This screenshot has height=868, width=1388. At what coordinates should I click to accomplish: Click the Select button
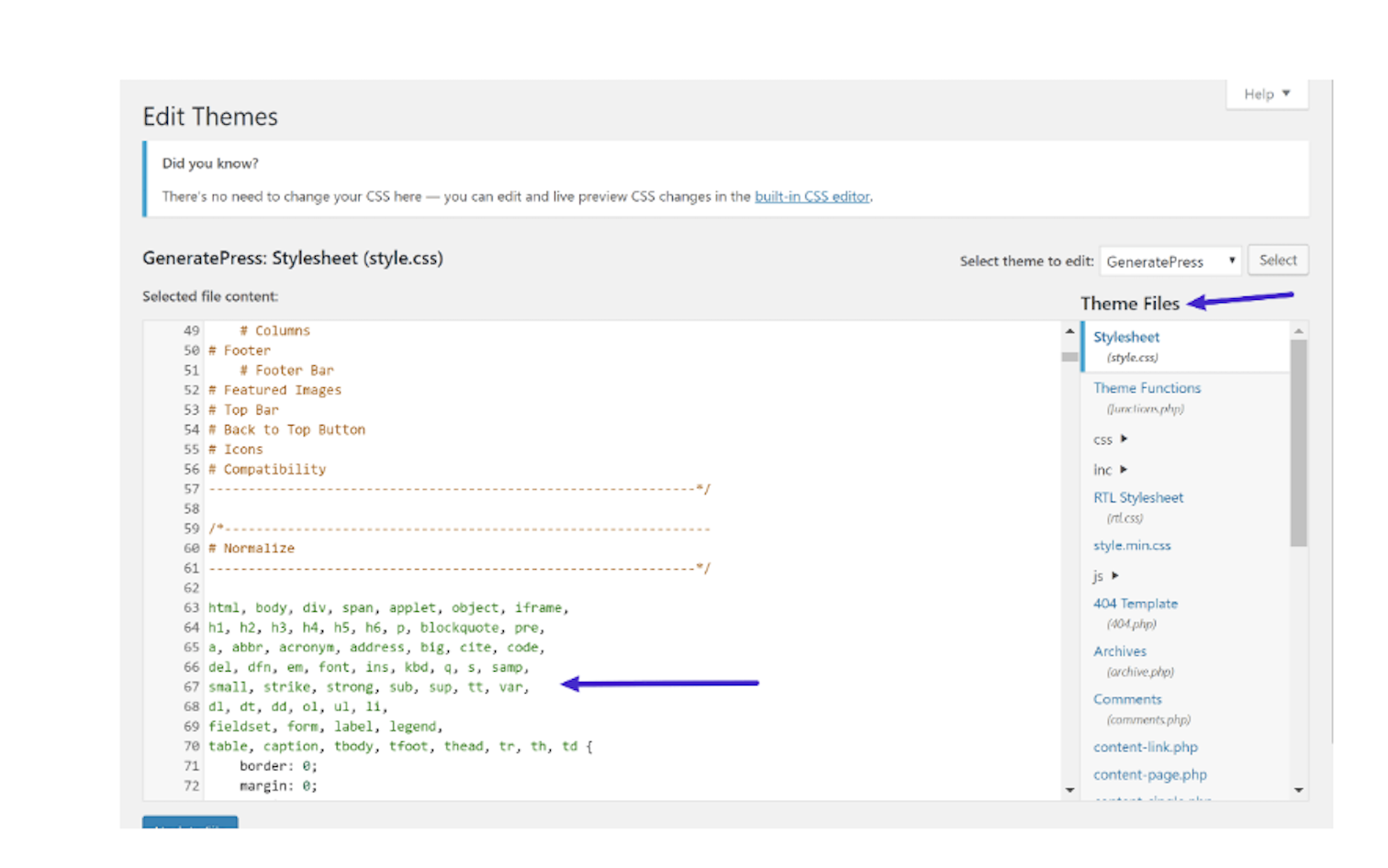(x=1278, y=261)
